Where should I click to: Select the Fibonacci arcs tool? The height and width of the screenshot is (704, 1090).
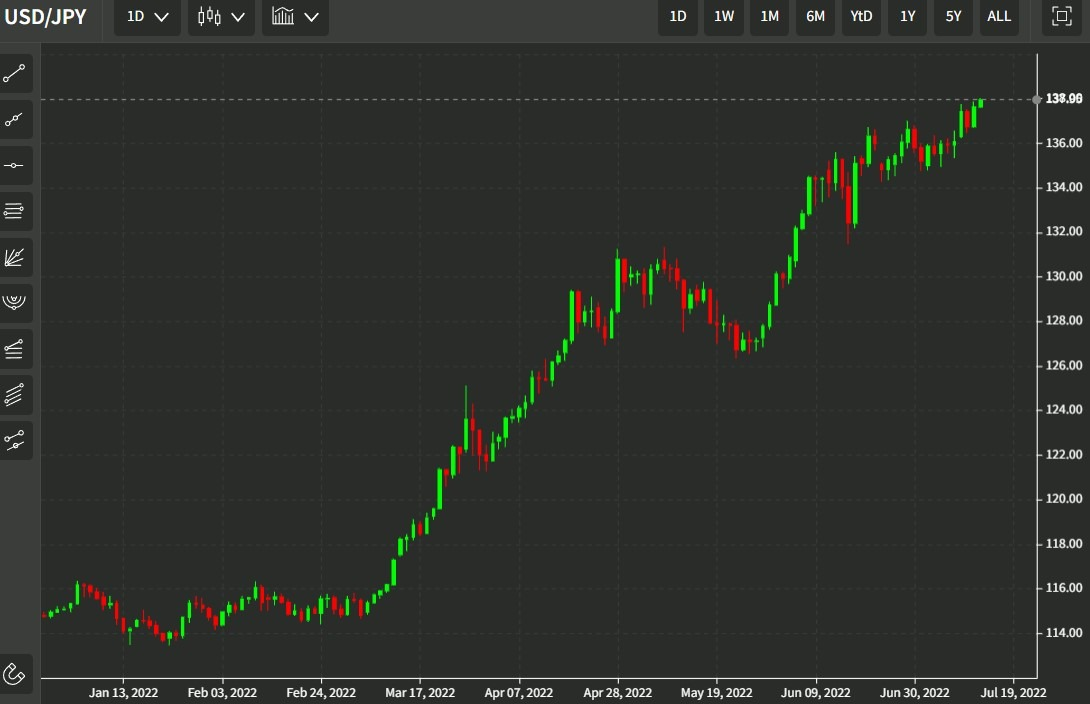pyautogui.click(x=15, y=303)
